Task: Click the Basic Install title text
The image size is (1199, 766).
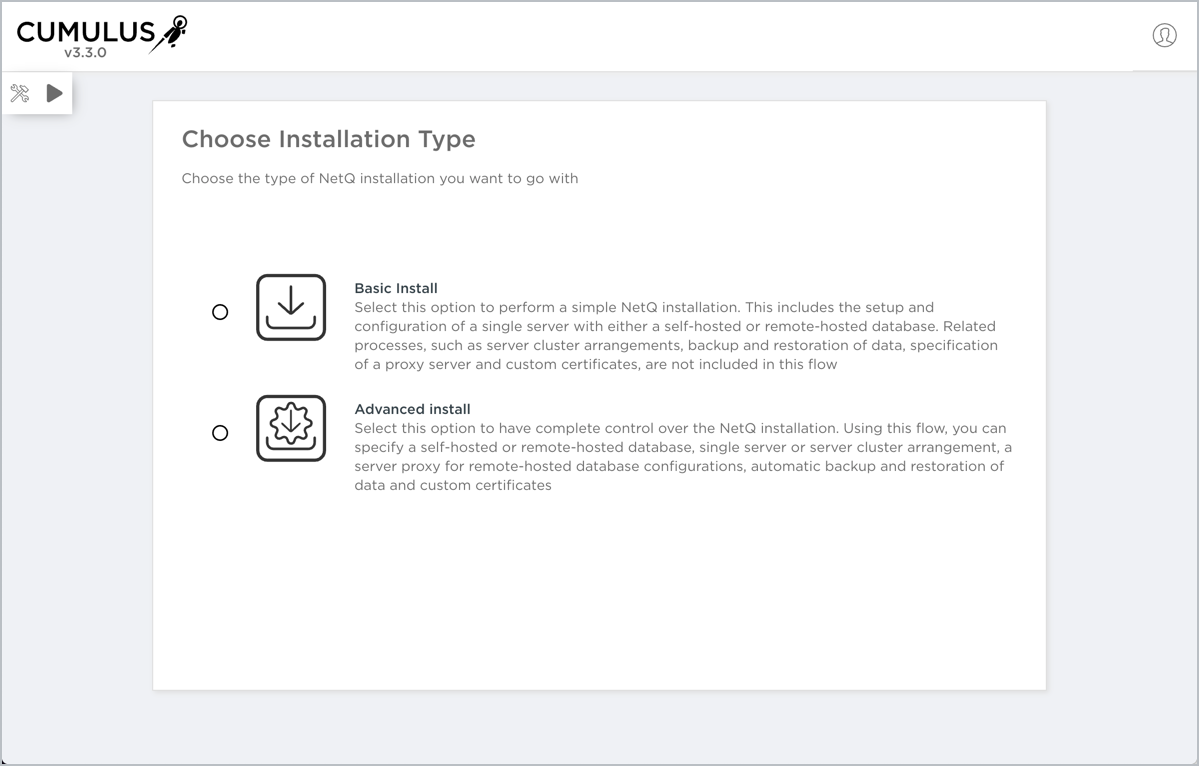Action: tap(396, 288)
